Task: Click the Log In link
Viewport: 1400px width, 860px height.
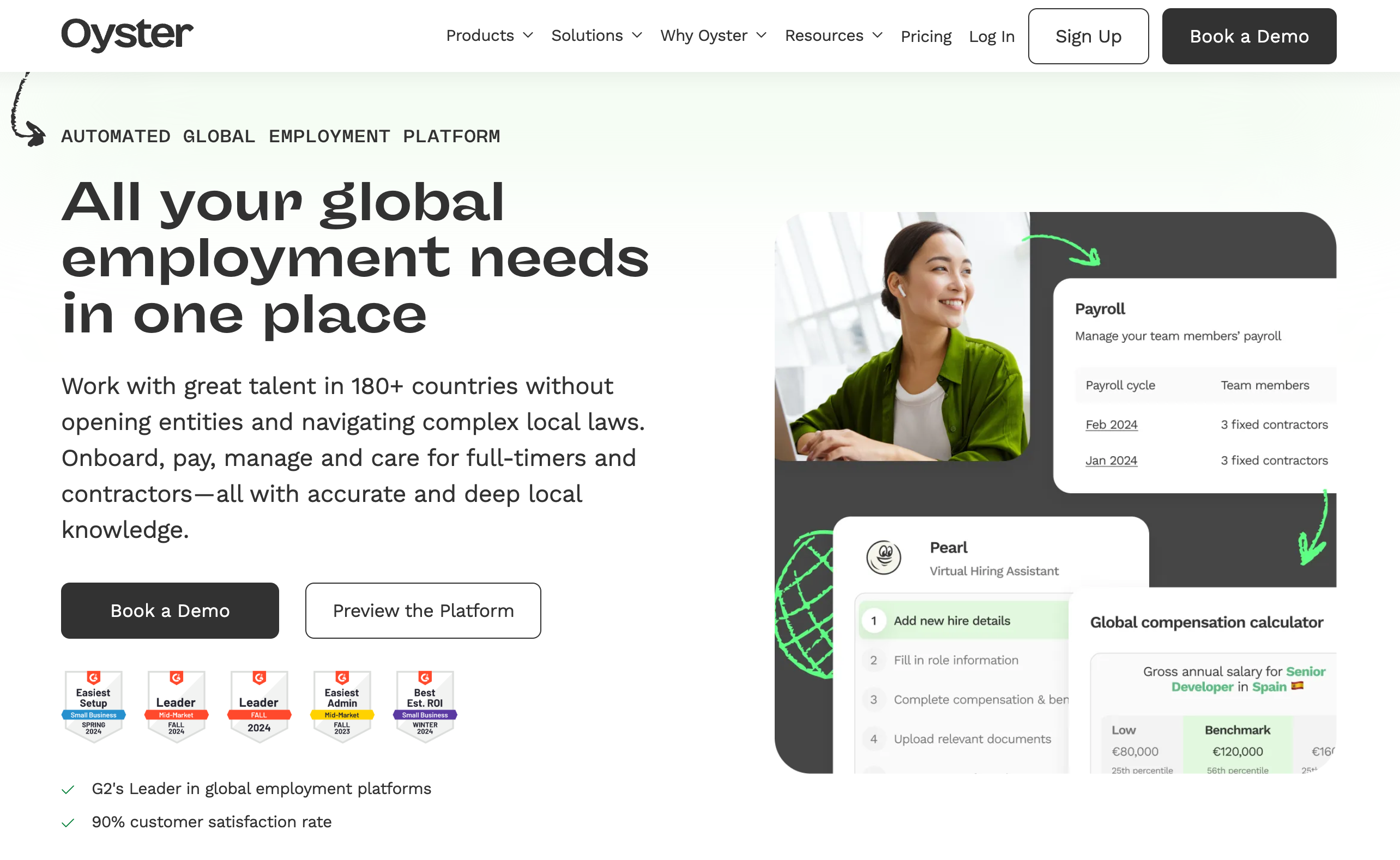Action: click(992, 37)
